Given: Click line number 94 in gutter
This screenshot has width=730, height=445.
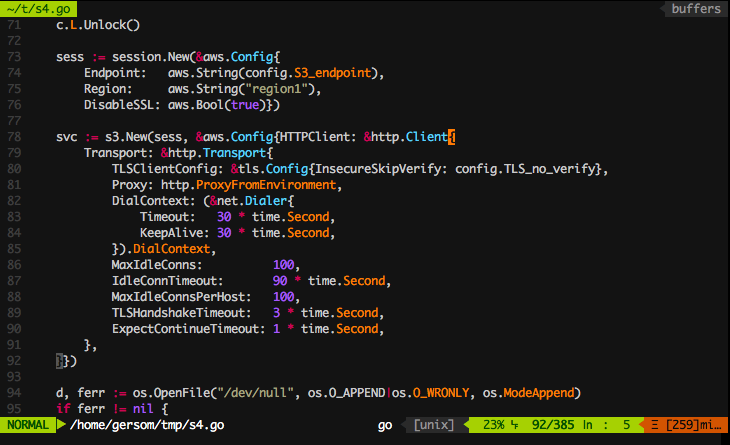Looking at the screenshot, I should [14, 393].
